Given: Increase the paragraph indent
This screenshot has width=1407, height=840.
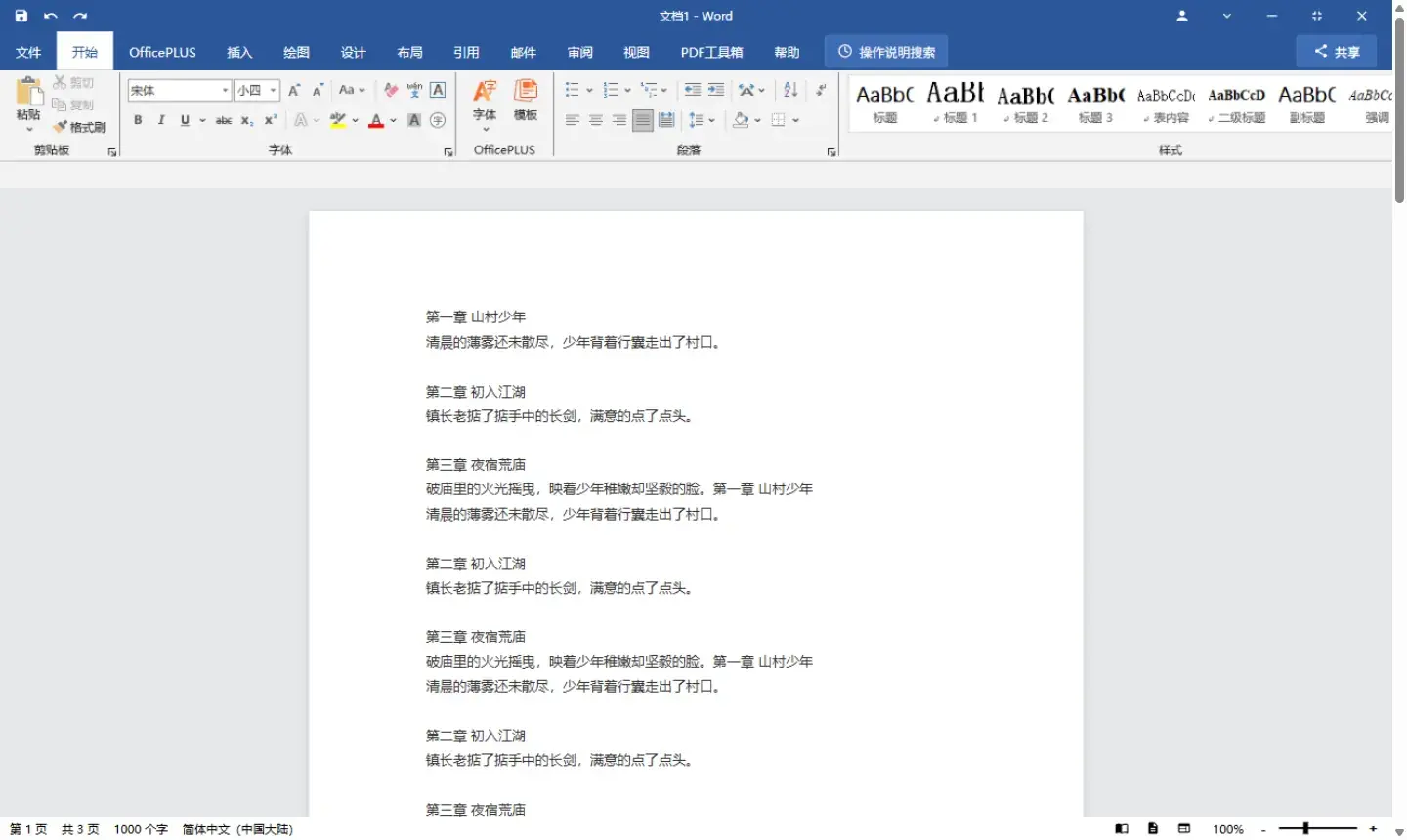Looking at the screenshot, I should [x=716, y=90].
